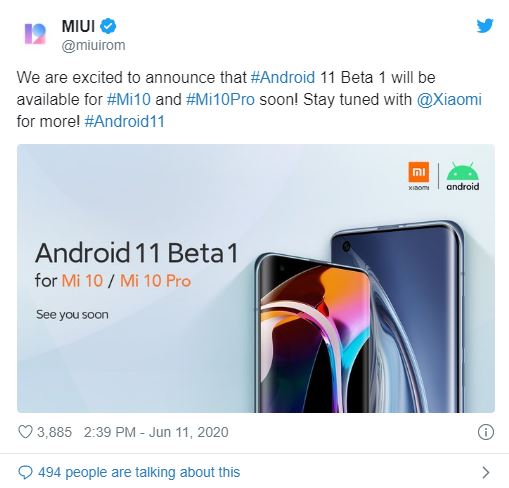Screen dimensions: 509x488
Task: Visit the @Xiaomi mention
Action: [x=449, y=99]
